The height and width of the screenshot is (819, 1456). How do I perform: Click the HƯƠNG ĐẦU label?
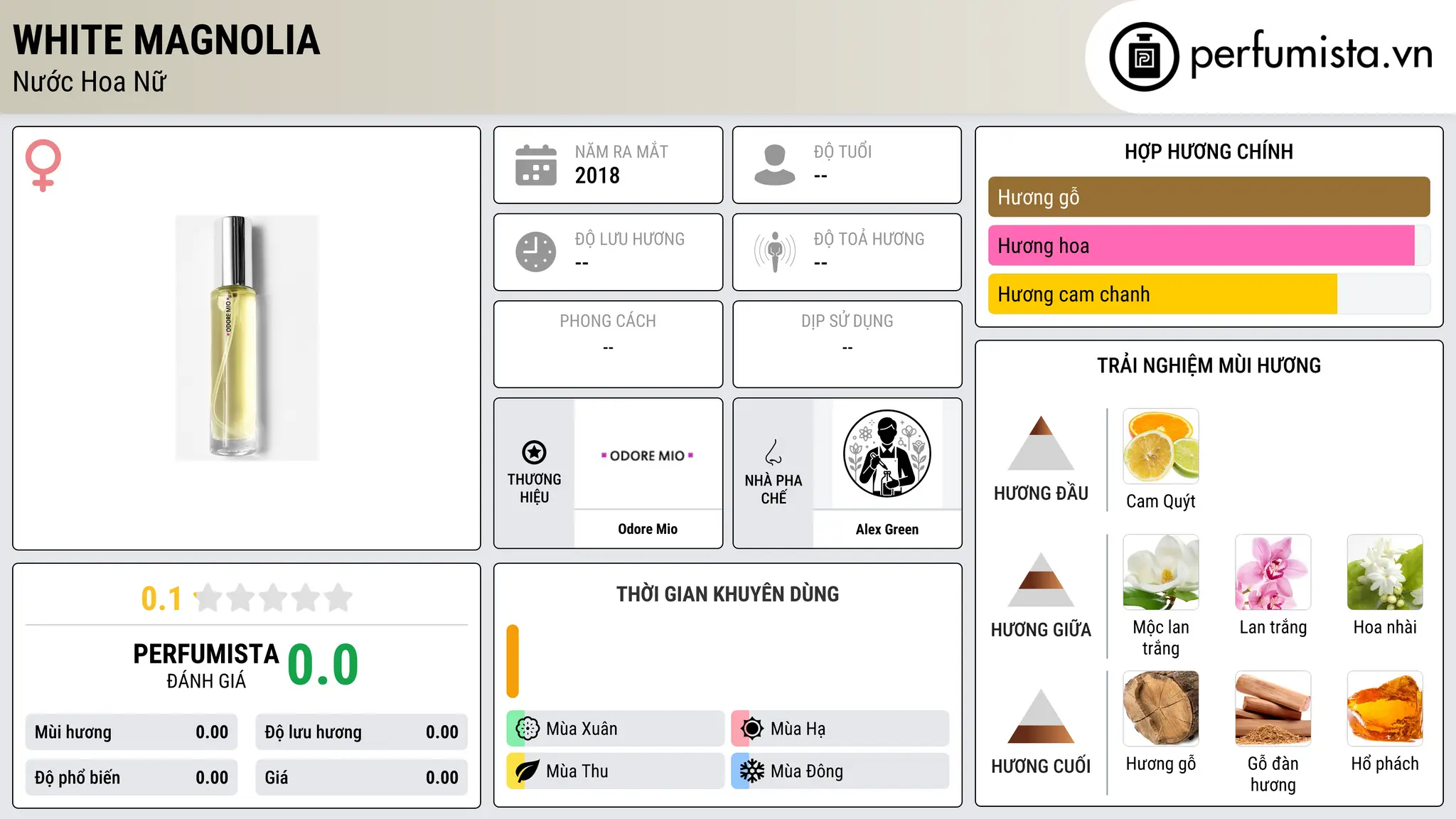[1041, 493]
